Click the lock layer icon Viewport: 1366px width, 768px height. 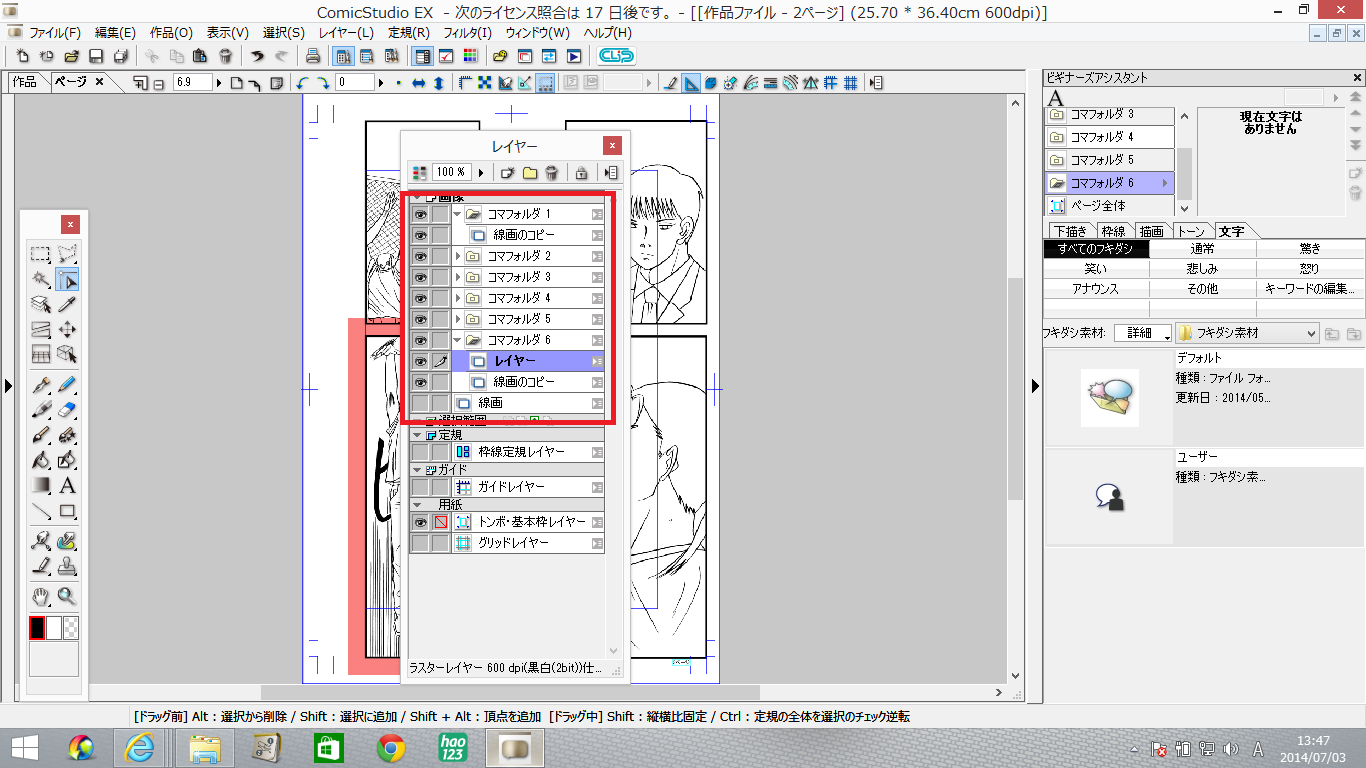coord(581,173)
